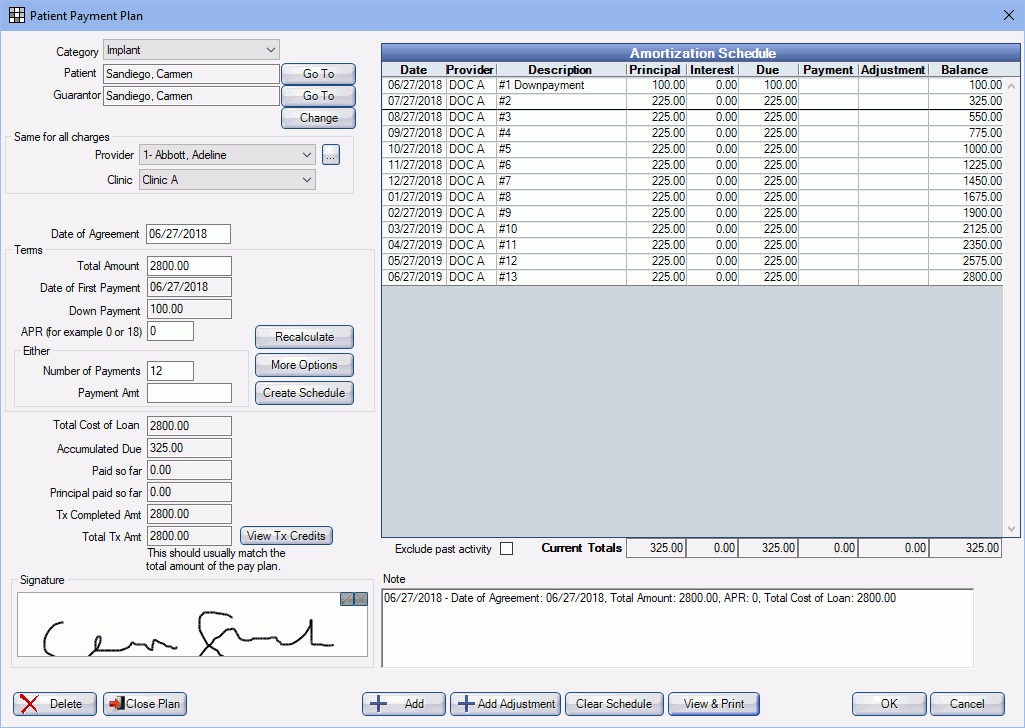Click the Adjustment column header

click(x=893, y=70)
